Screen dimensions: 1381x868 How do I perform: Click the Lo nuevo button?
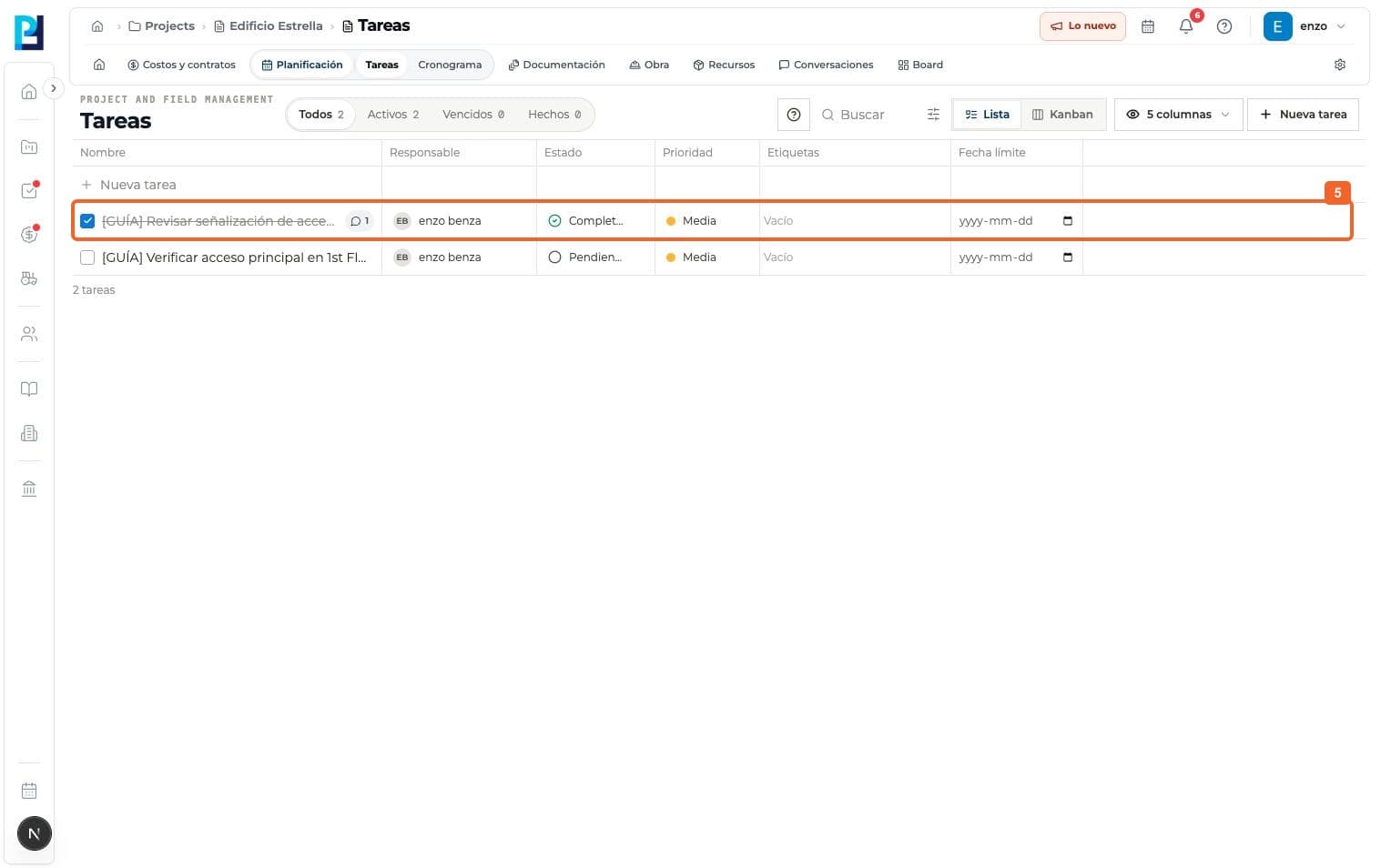[1082, 26]
